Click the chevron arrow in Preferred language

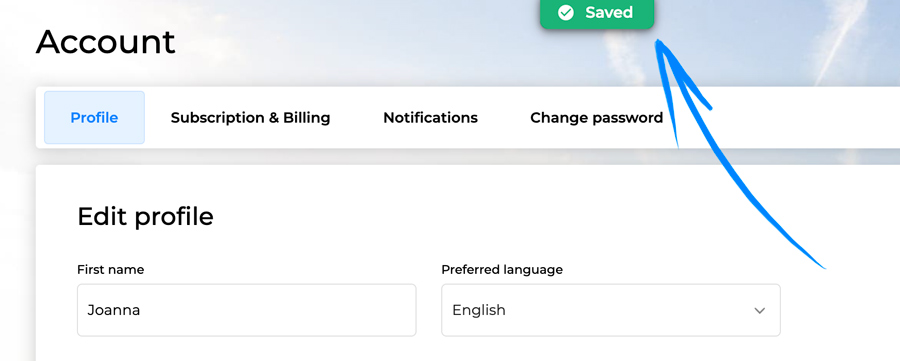coord(759,310)
